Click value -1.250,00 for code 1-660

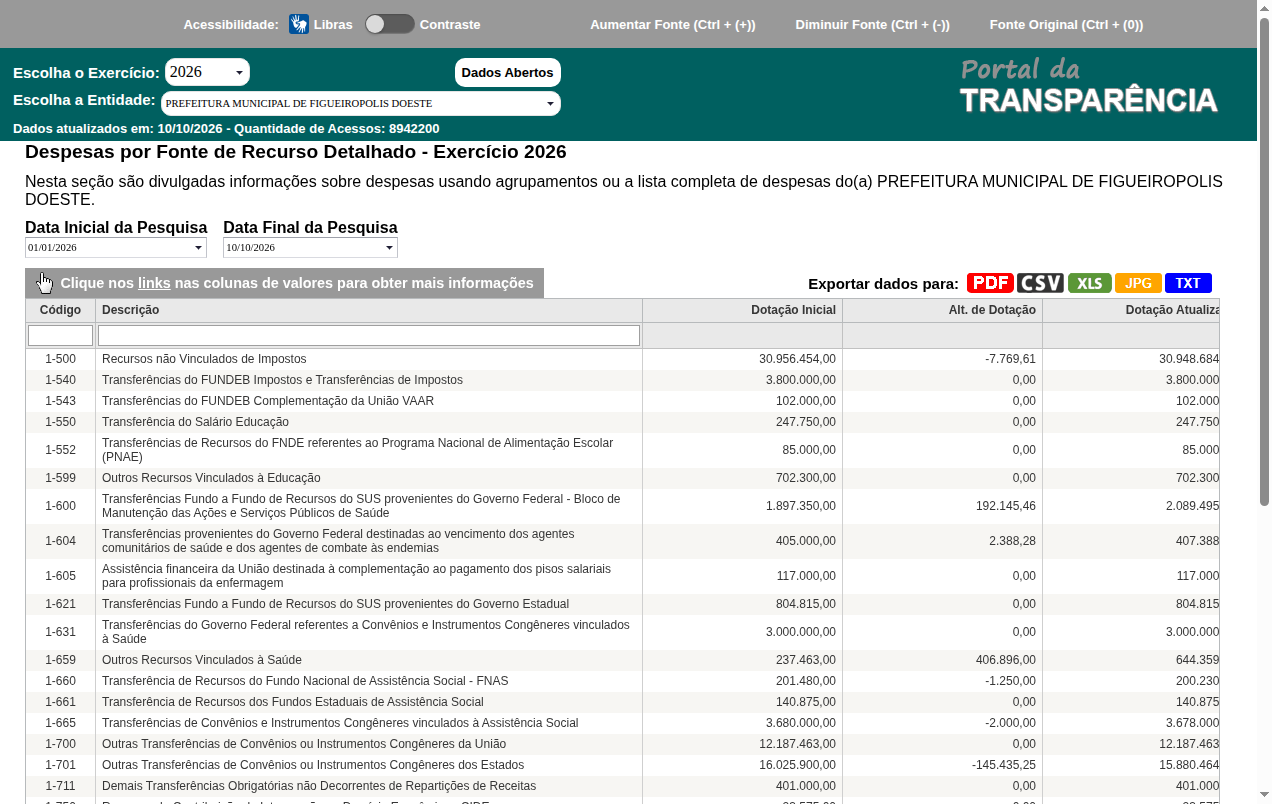pos(1010,681)
